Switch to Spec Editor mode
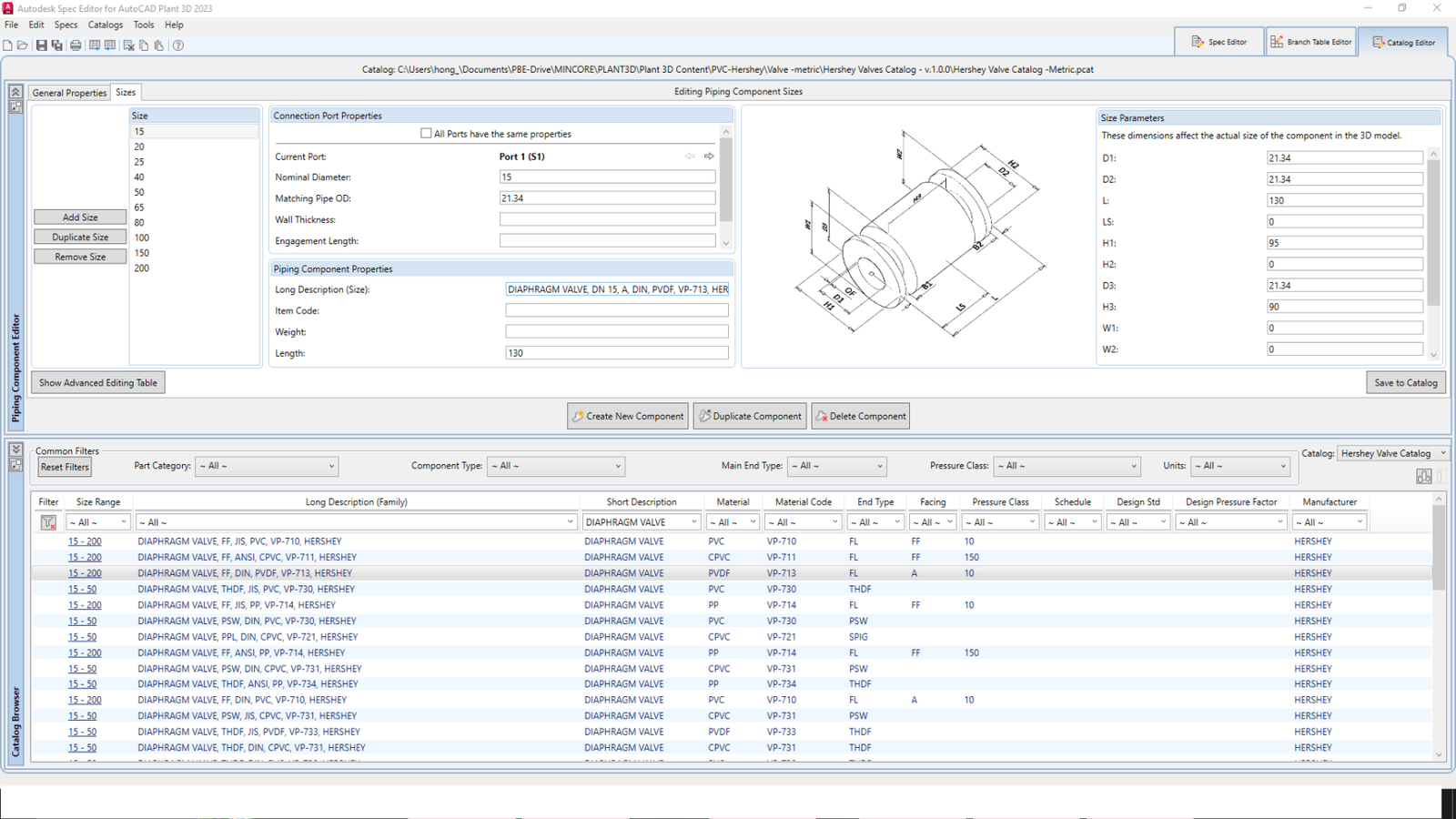 [x=1218, y=42]
